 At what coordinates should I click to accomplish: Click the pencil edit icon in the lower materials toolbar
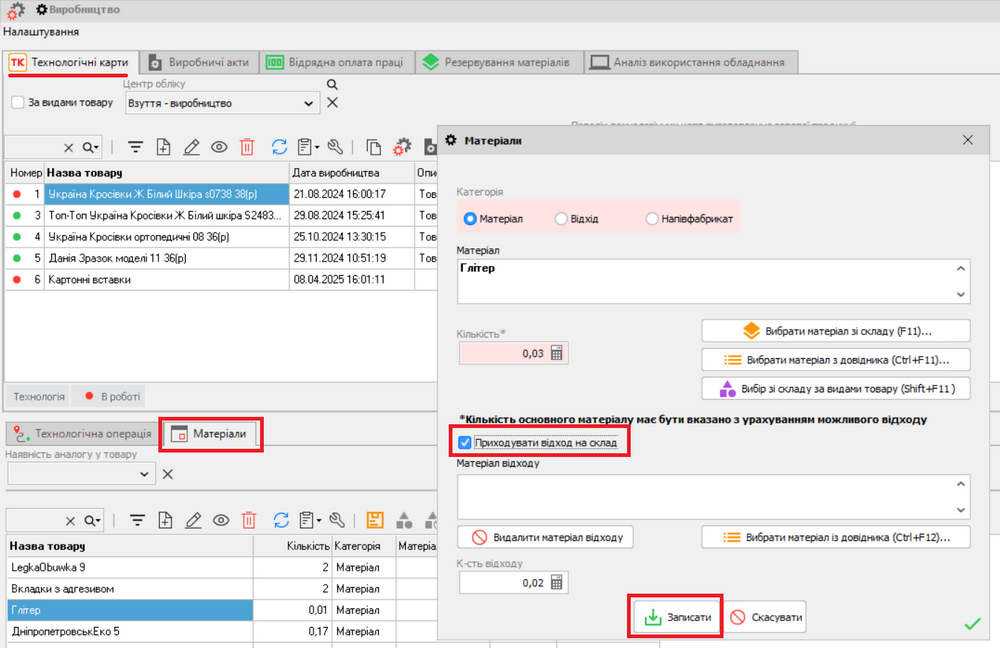(x=192, y=519)
